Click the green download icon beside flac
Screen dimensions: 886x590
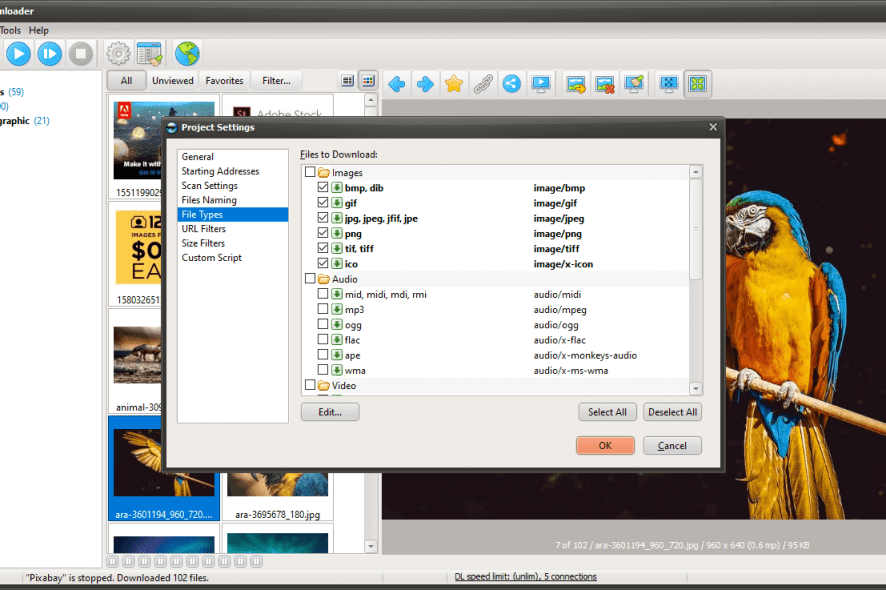pyautogui.click(x=337, y=340)
